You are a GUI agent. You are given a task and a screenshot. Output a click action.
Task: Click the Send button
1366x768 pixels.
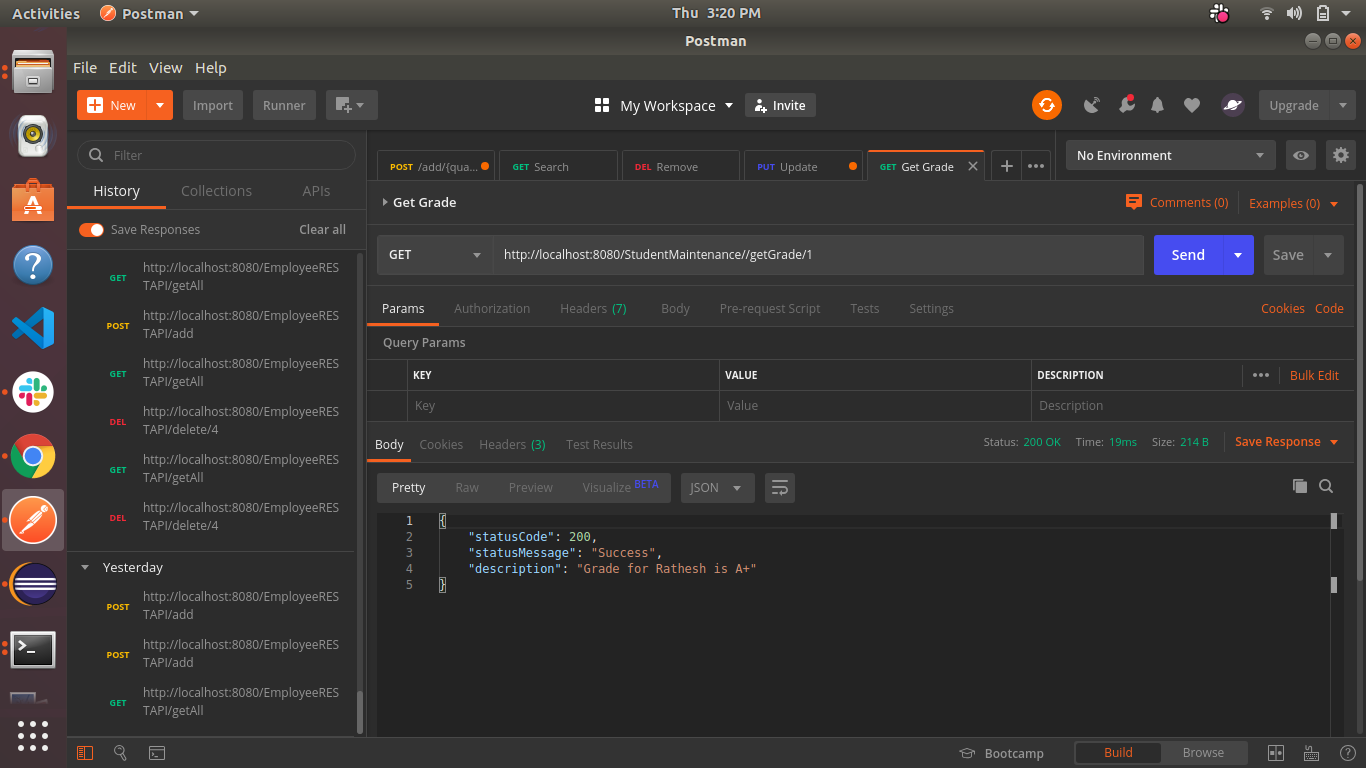pyautogui.click(x=1188, y=255)
